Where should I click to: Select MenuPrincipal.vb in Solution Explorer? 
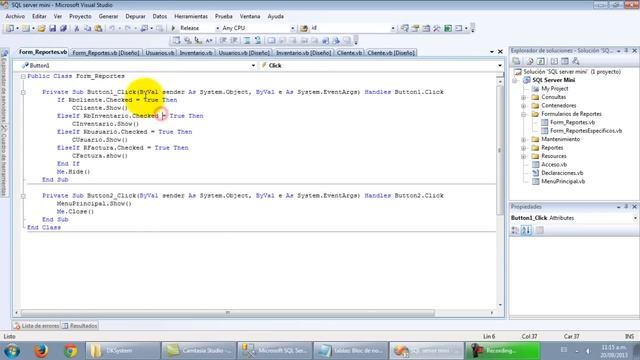coord(563,182)
